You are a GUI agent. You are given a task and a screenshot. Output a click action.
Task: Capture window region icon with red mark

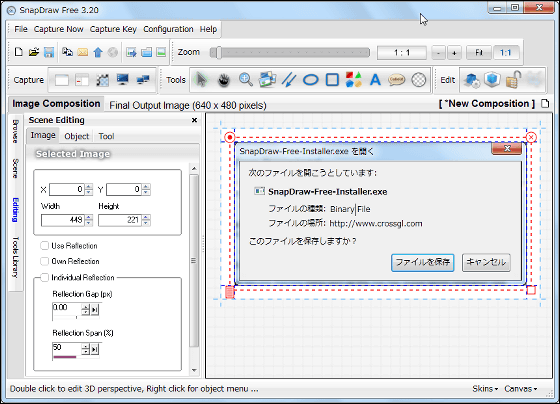coord(82,80)
